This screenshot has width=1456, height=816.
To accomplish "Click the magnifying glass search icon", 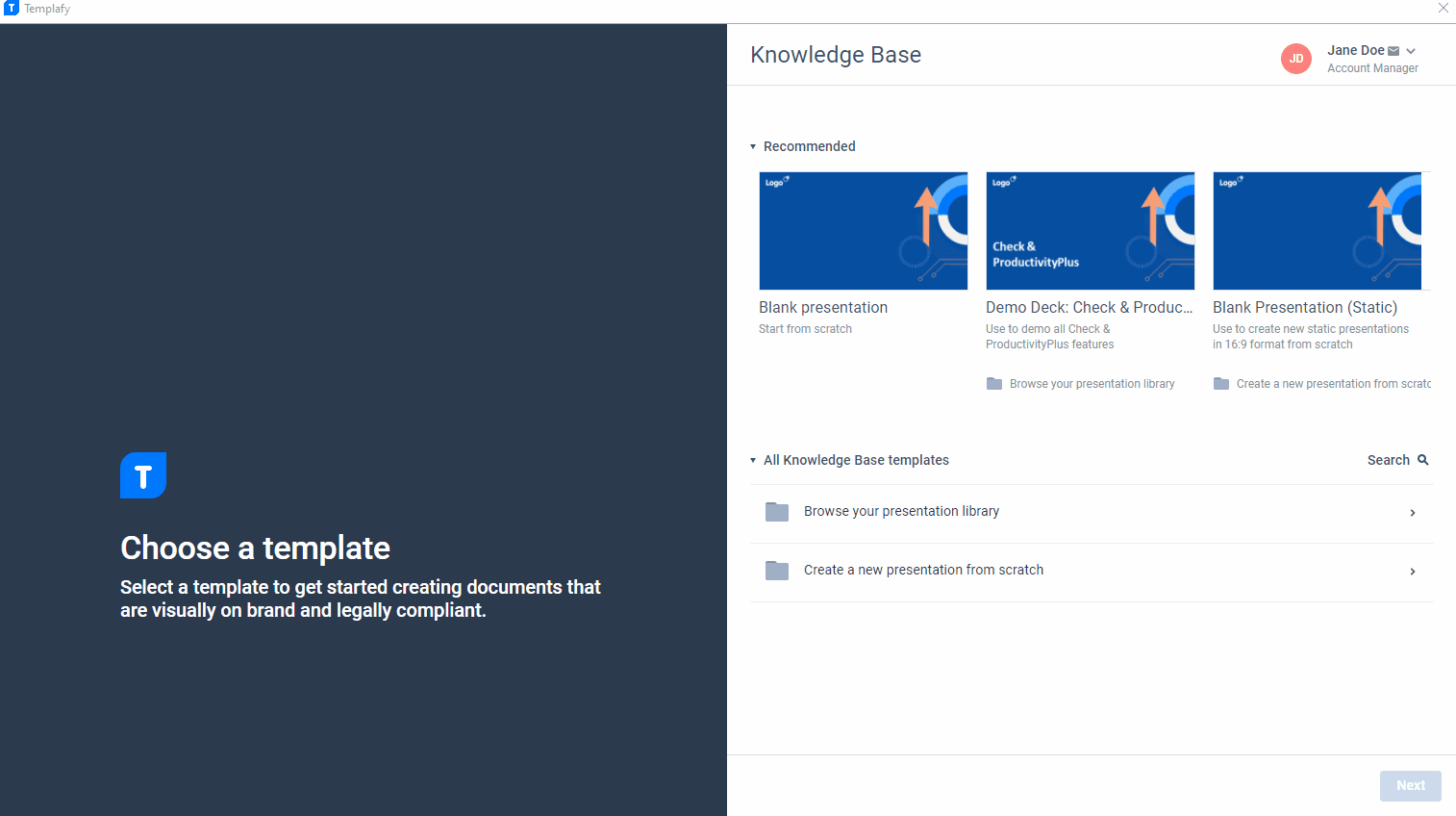I will (x=1423, y=460).
